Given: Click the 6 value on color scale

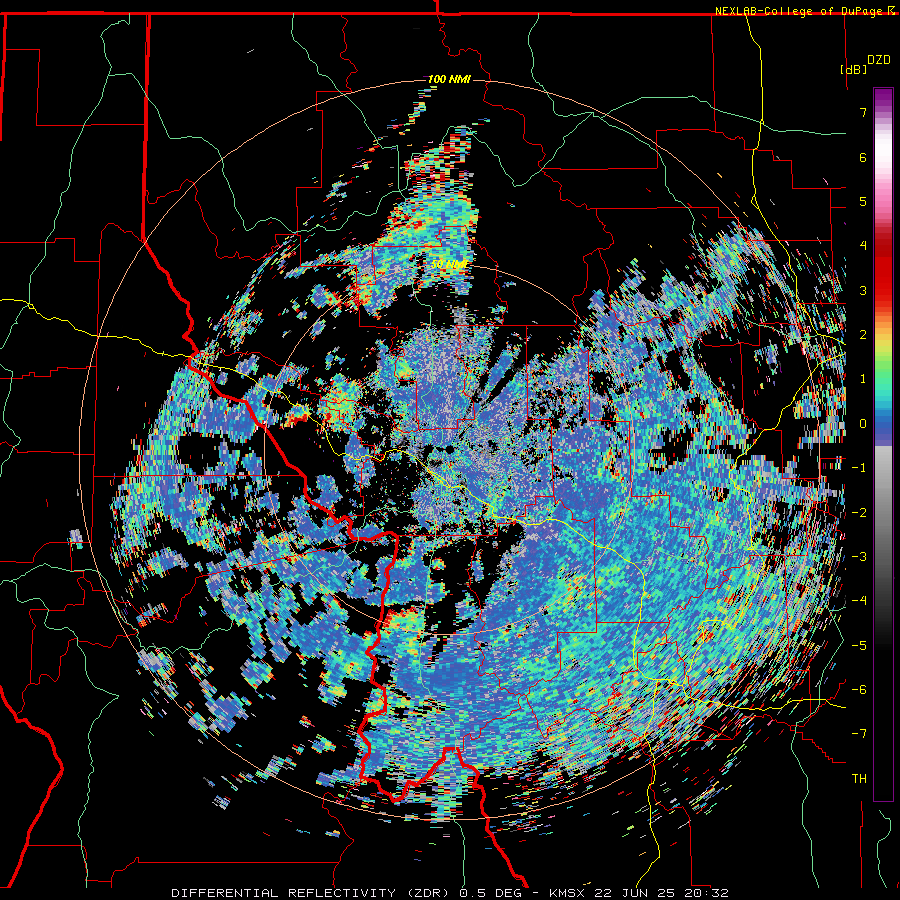Looking at the screenshot, I should pyautogui.click(x=863, y=157).
